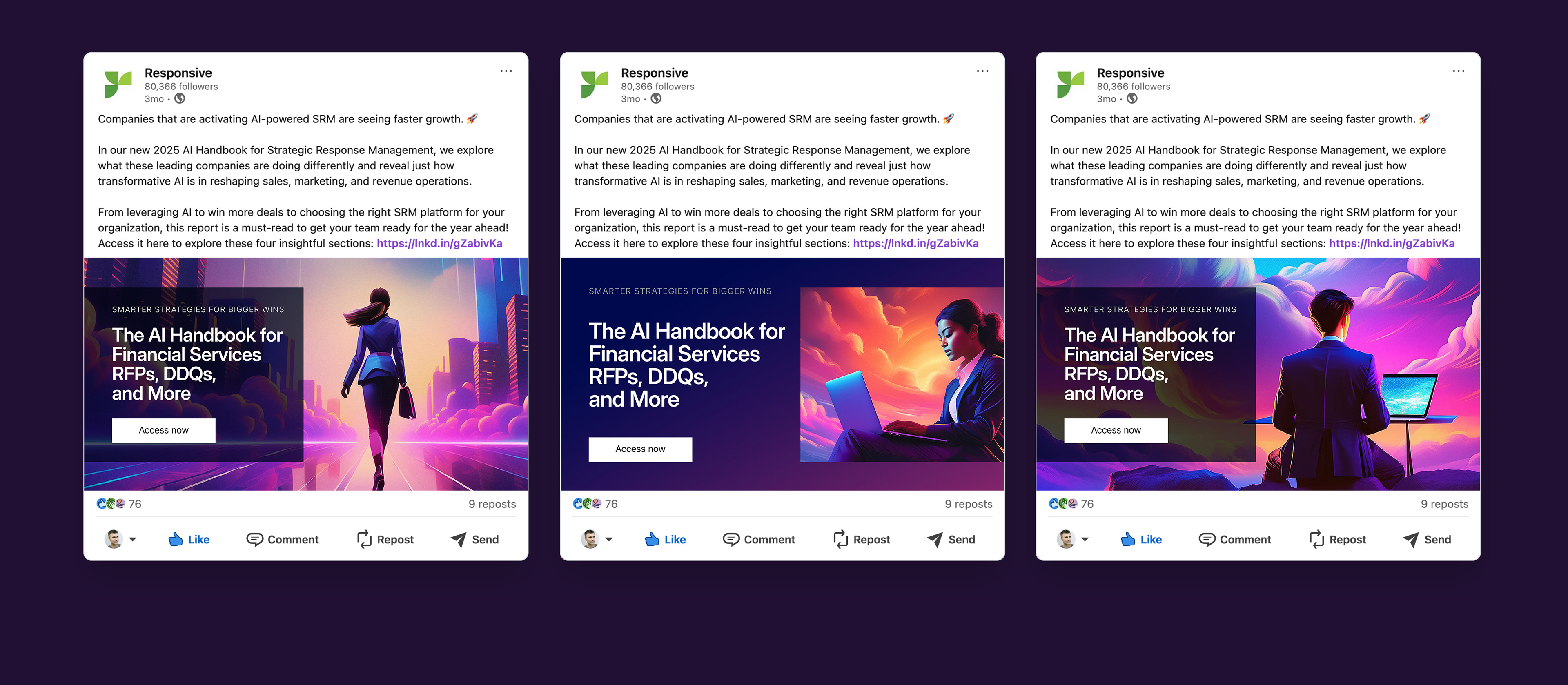
Task: Click Send on the first post
Action: [x=475, y=539]
